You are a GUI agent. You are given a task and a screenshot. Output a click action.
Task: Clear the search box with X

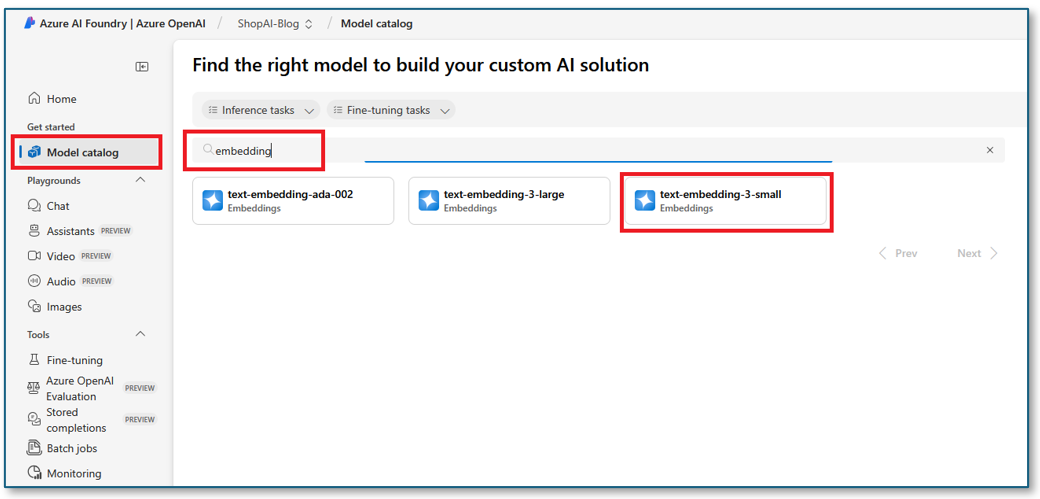(990, 151)
